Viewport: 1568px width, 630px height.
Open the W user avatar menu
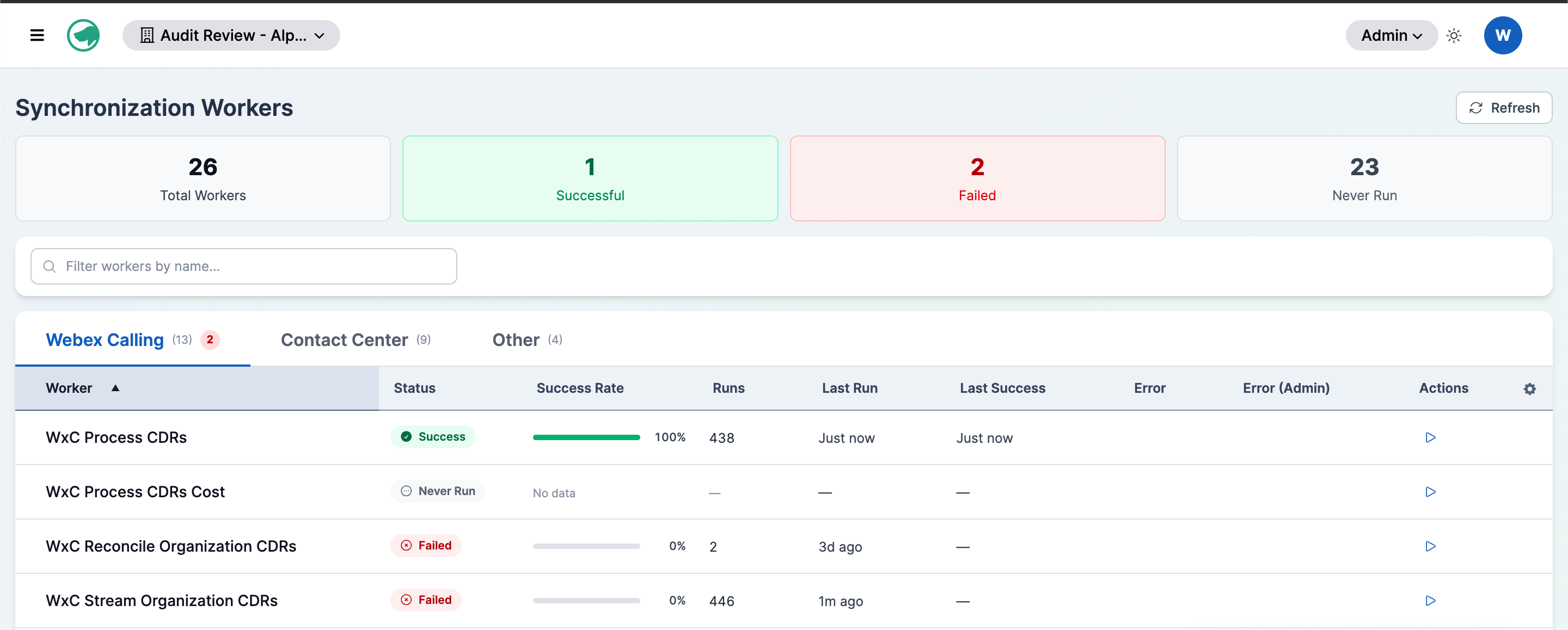1503,35
